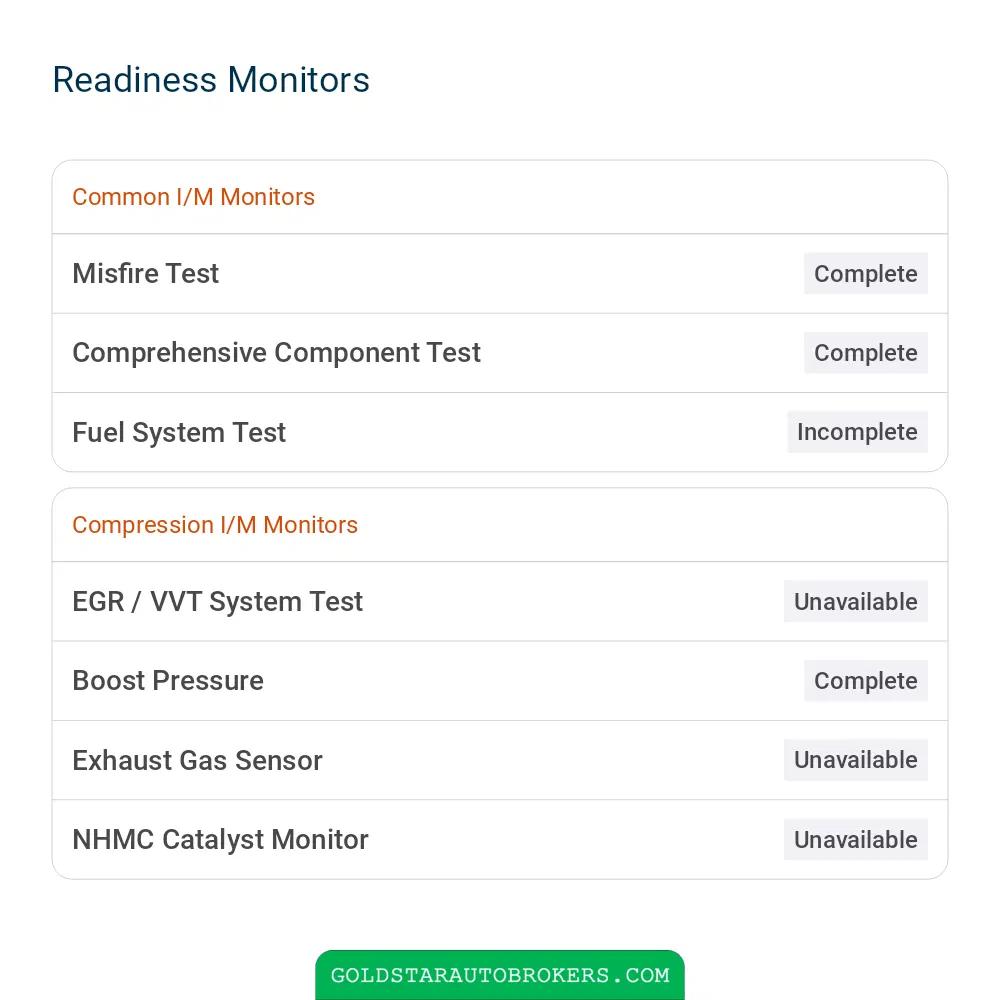
Task: Click the Misfire Test Complete badge
Action: tap(865, 274)
